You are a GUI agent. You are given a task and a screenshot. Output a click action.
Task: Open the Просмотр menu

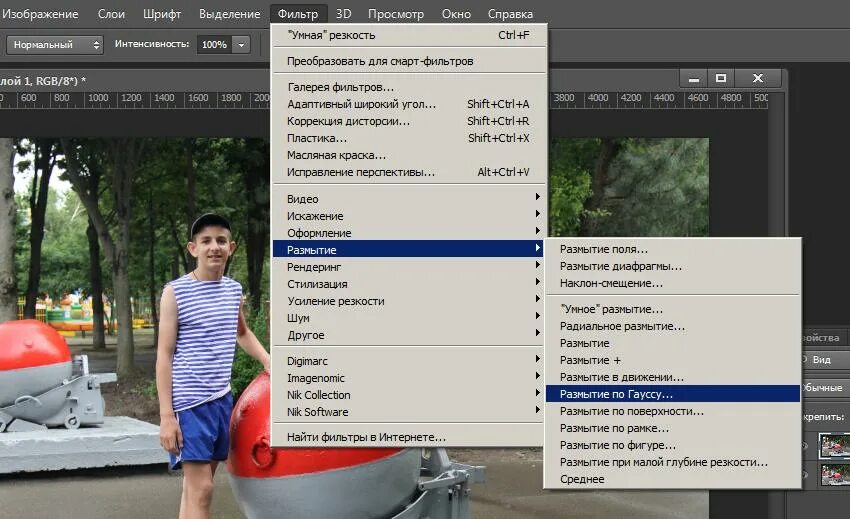click(396, 14)
